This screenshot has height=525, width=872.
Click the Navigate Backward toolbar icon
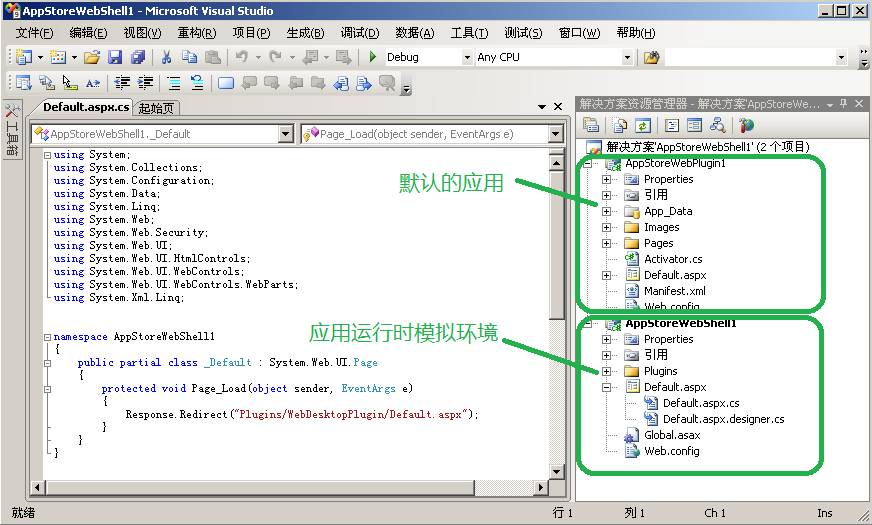(310, 57)
